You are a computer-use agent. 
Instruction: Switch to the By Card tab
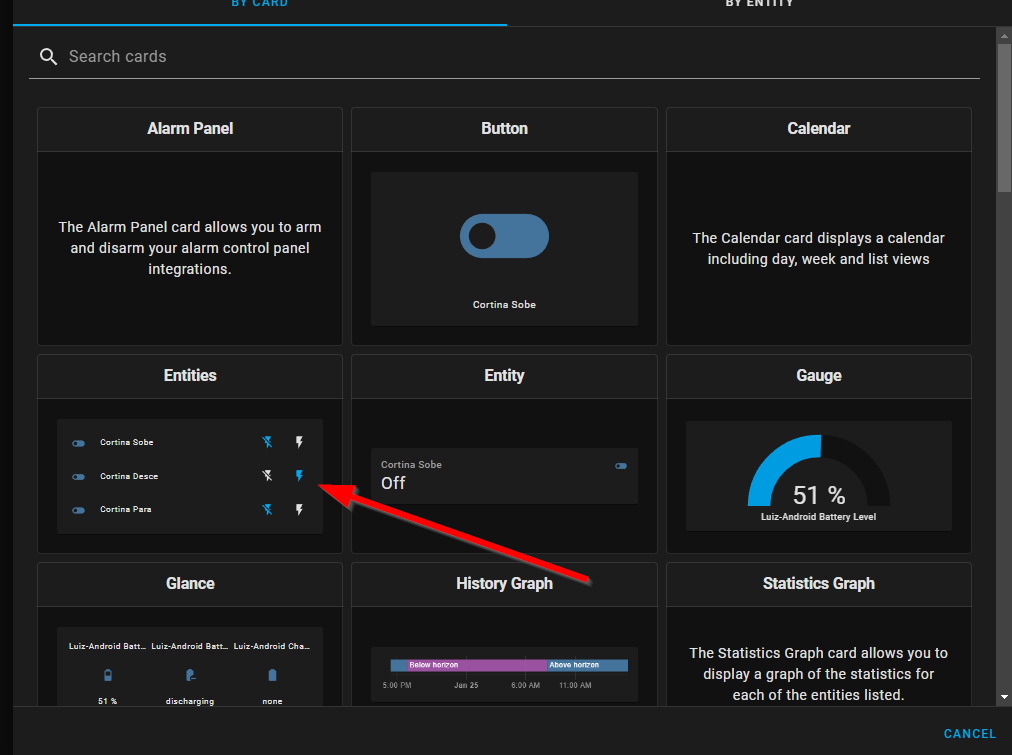click(259, 5)
